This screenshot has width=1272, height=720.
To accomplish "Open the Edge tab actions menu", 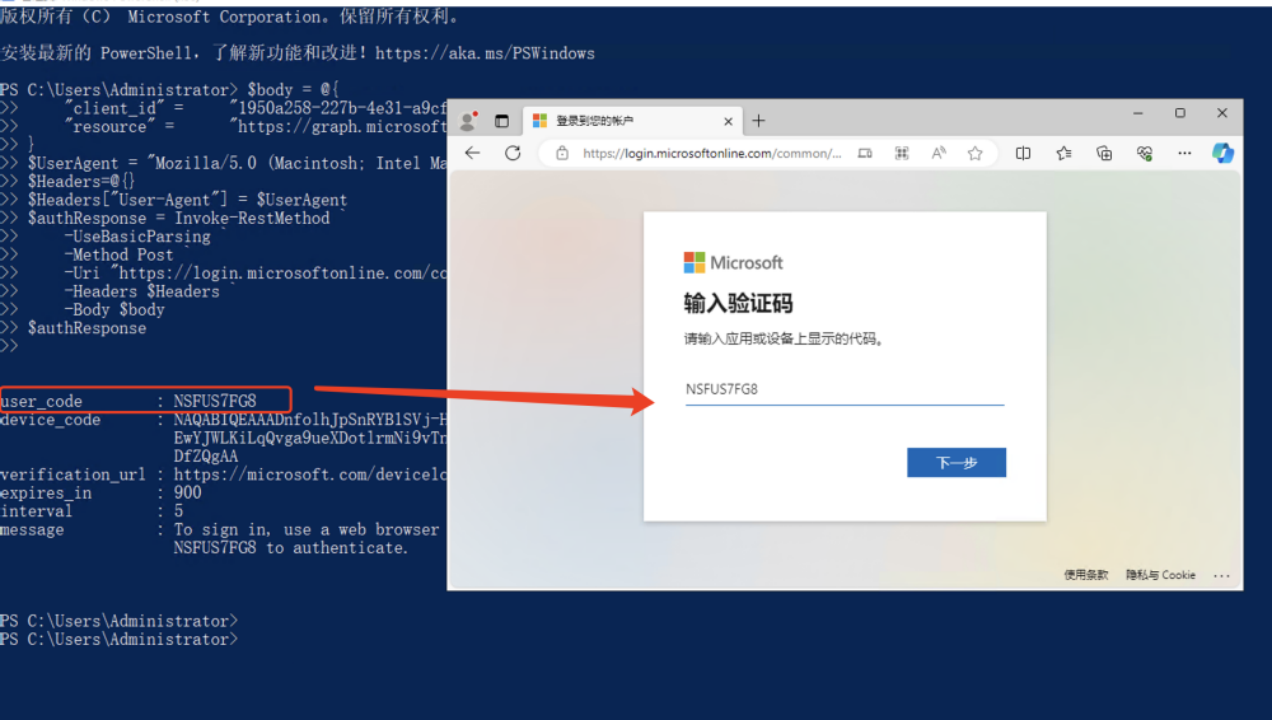I will 502,121.
